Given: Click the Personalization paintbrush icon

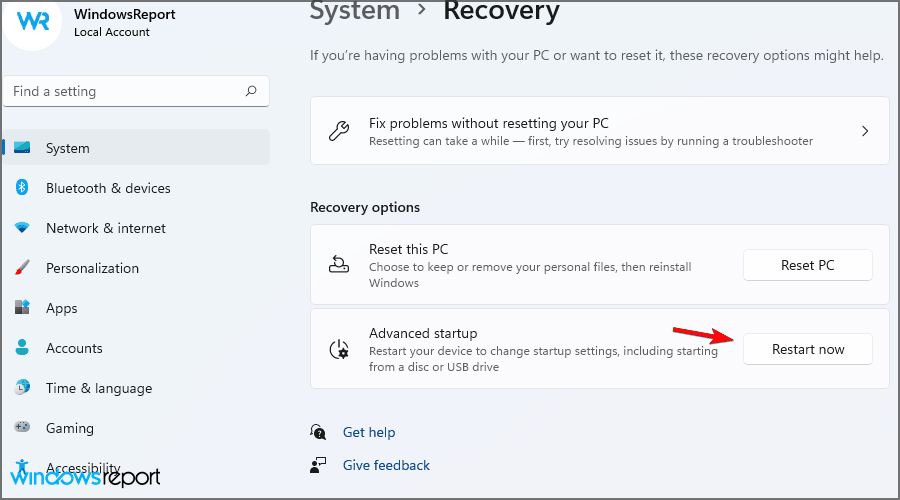Looking at the screenshot, I should pos(22,268).
